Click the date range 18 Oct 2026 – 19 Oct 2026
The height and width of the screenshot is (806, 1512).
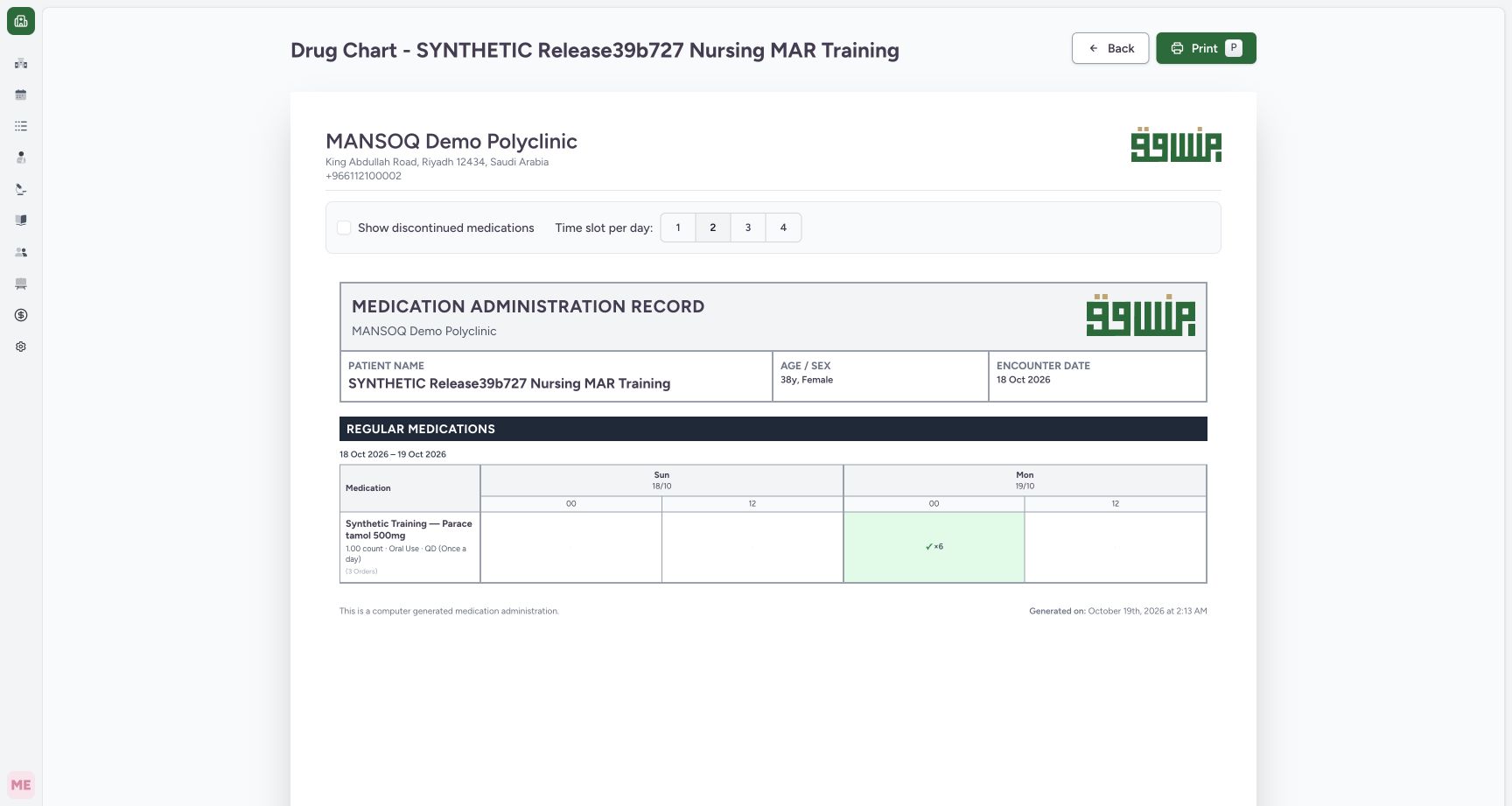(393, 454)
